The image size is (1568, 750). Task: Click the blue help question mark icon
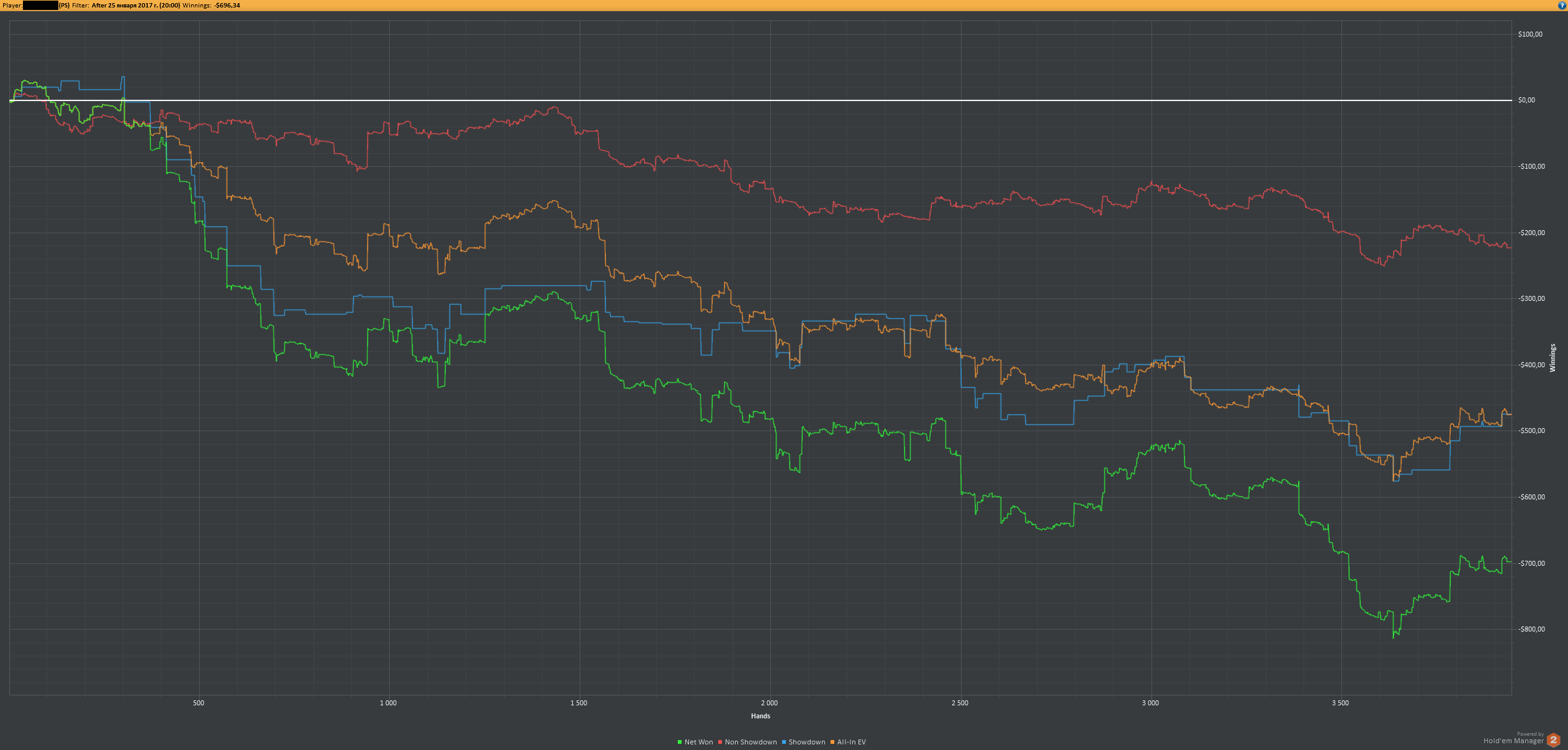1562,6
